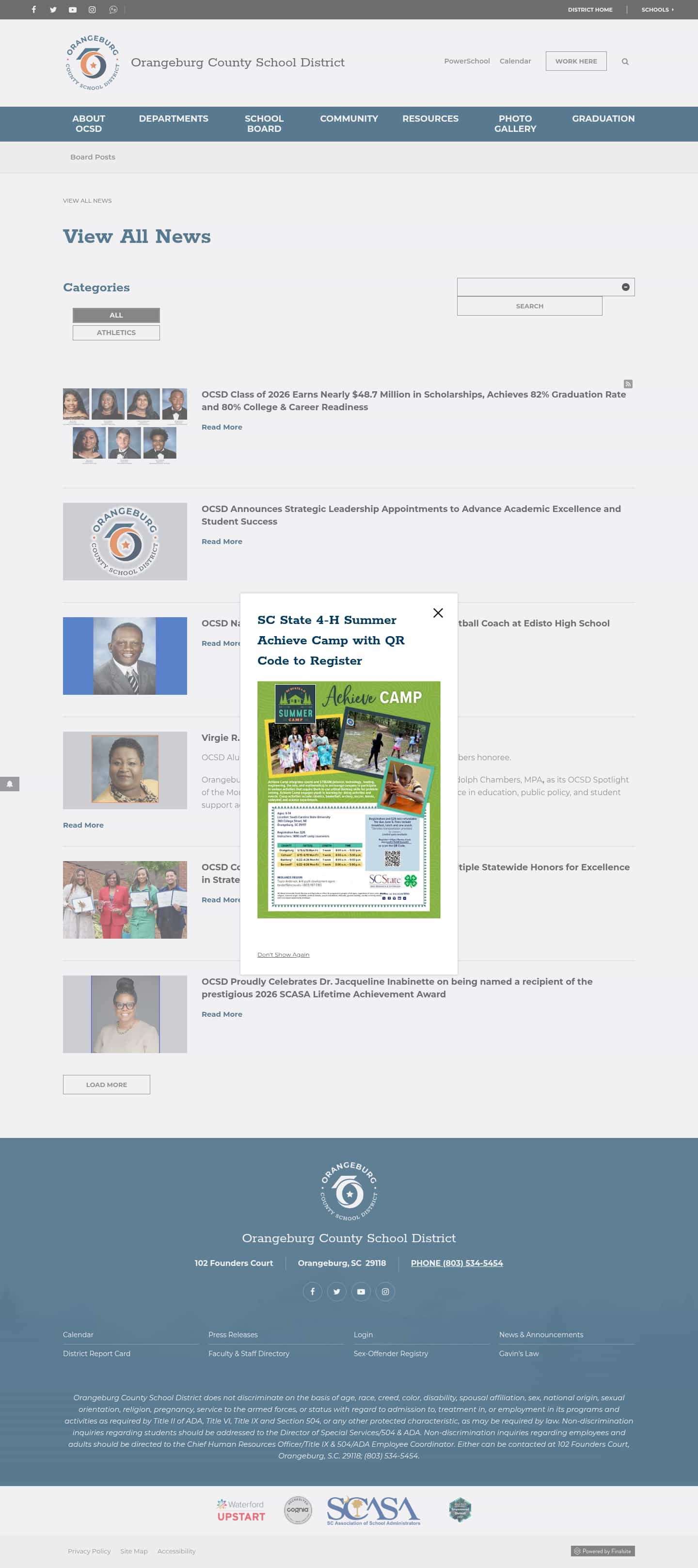This screenshot has height=1568, width=698.
Task: Click the white district logo in footer
Action: (x=349, y=1191)
